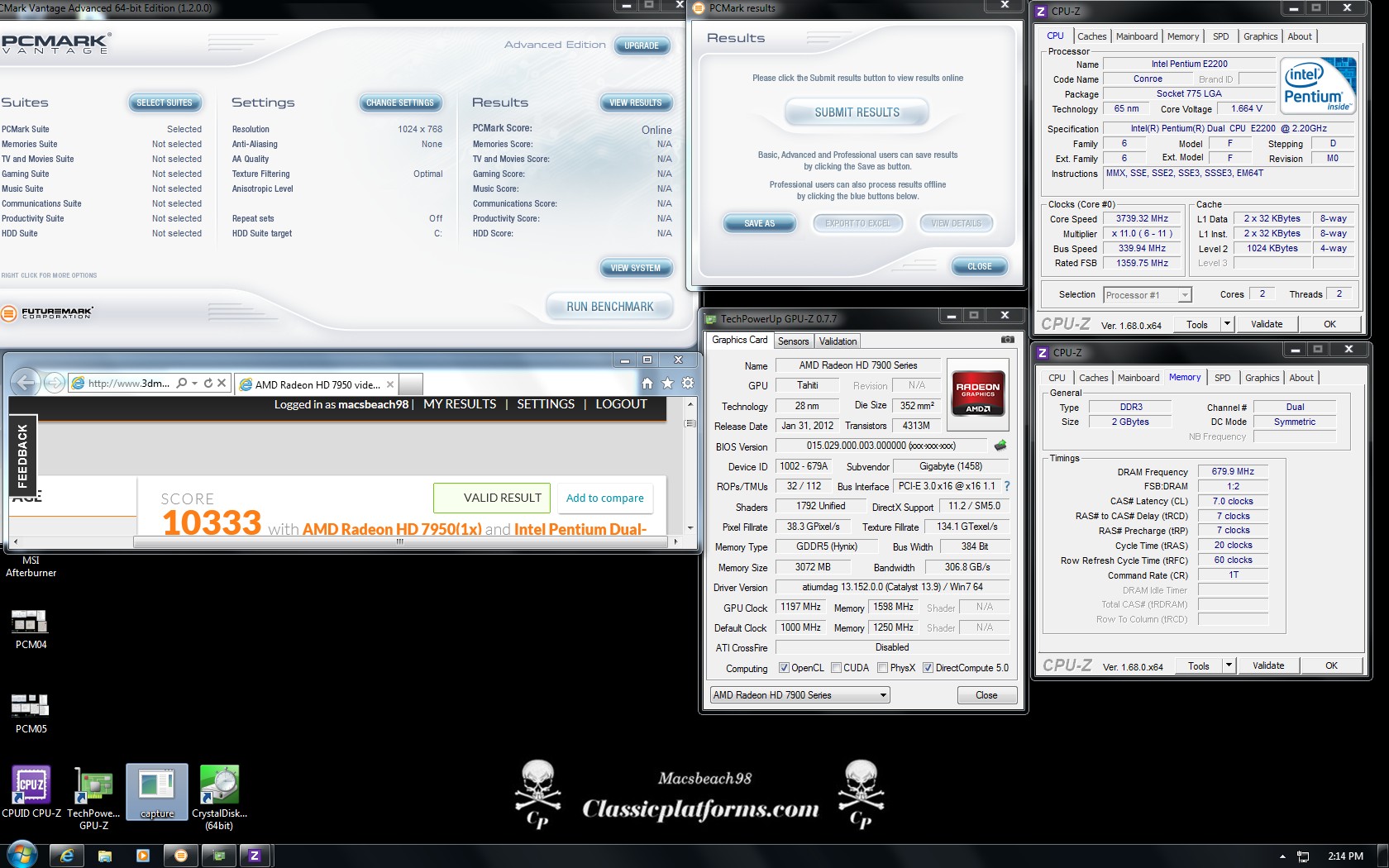Click the search magnifier in address bar
The height and width of the screenshot is (868, 1389).
[181, 384]
